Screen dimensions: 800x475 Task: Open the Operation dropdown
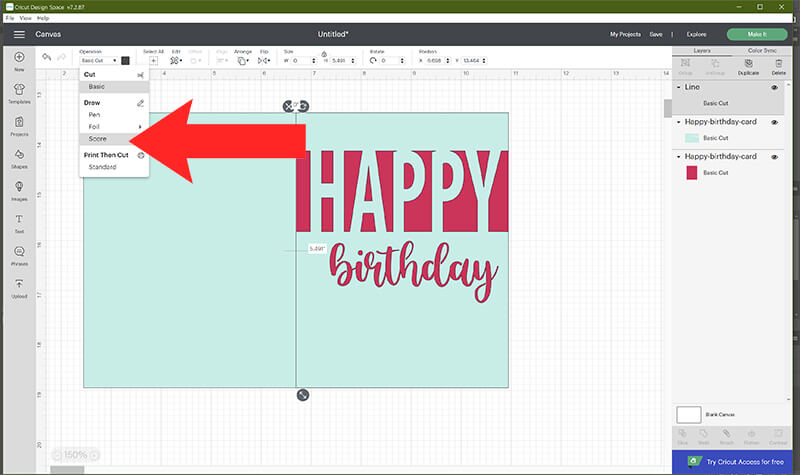click(98, 61)
